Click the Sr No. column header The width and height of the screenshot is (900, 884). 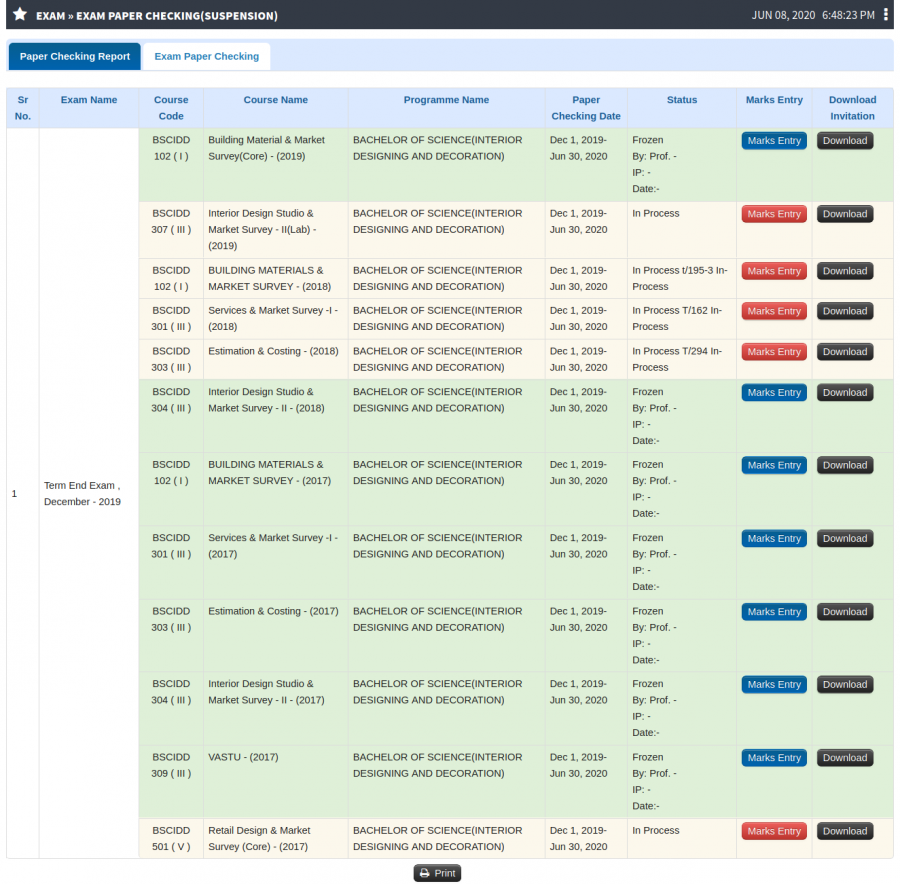(x=22, y=108)
